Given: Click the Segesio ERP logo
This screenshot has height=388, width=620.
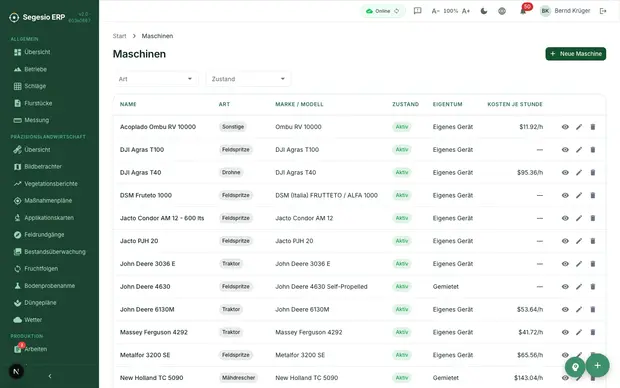Looking at the screenshot, I should coord(37,17).
